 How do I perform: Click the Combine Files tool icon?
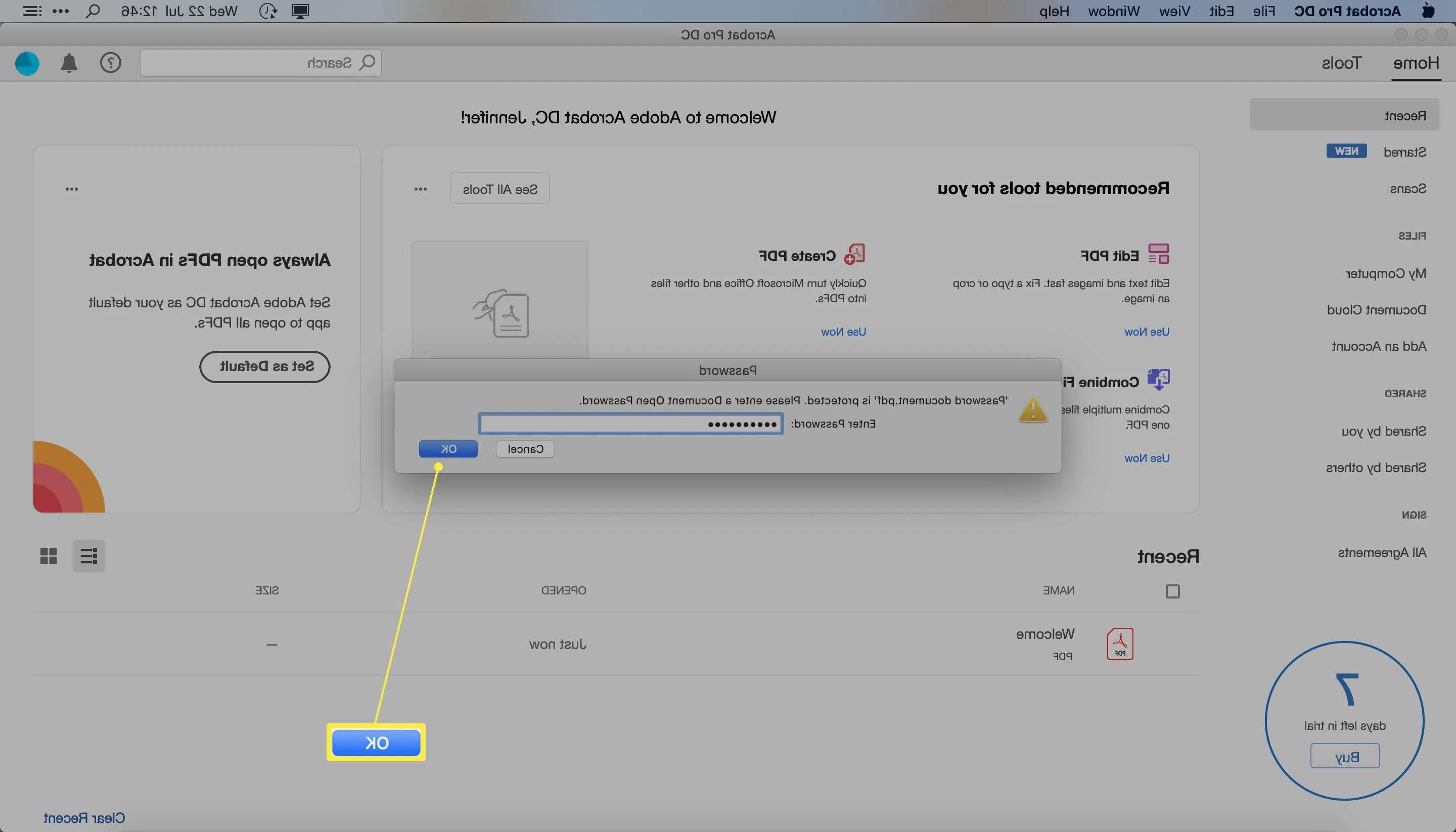click(1158, 380)
